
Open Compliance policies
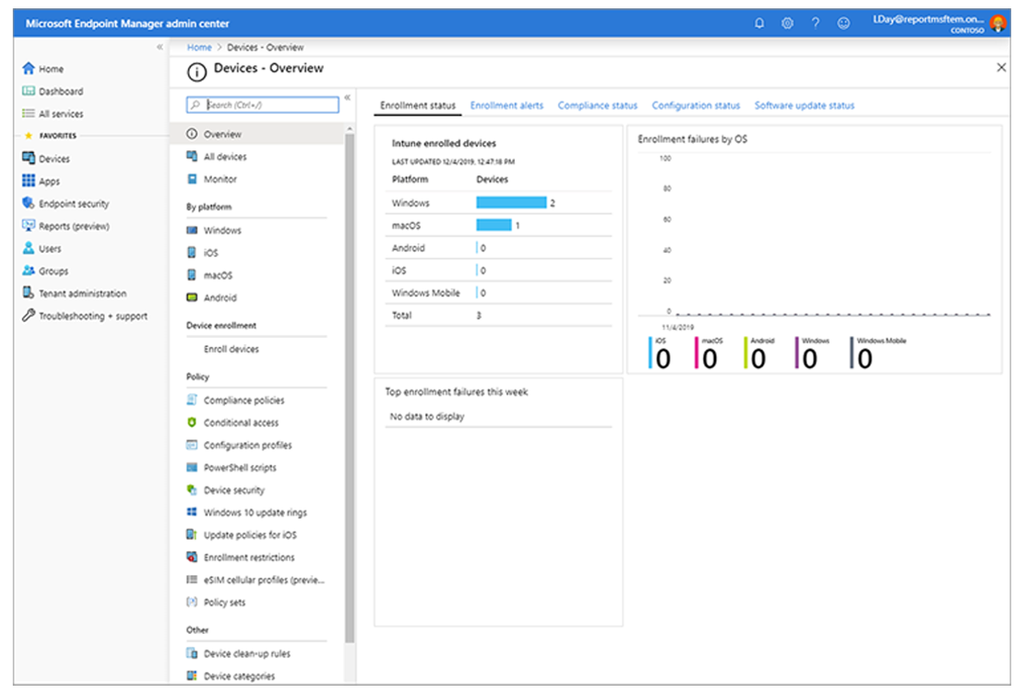[244, 400]
